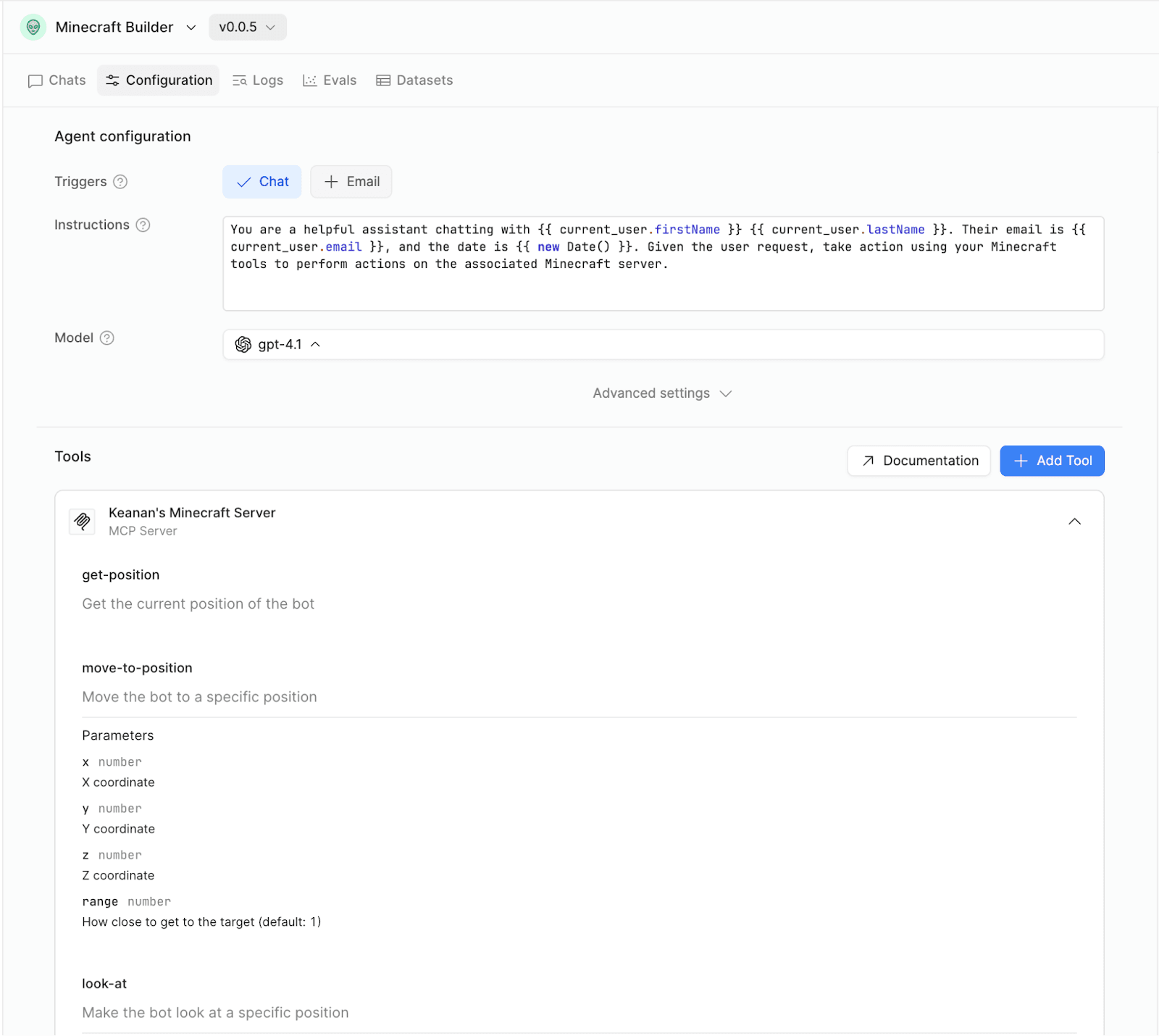
Task: Switch to the Chats tab
Action: [57, 80]
